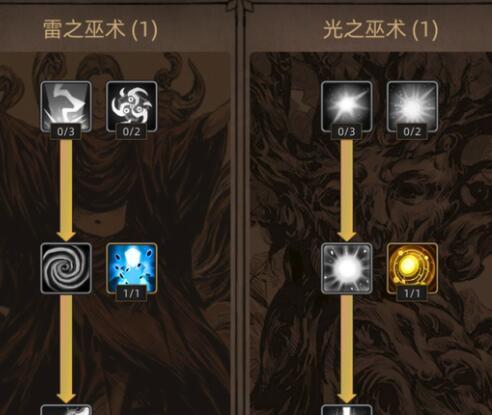
Task: Click the 0/2 counter under shuriken skill
Action: tap(131, 132)
